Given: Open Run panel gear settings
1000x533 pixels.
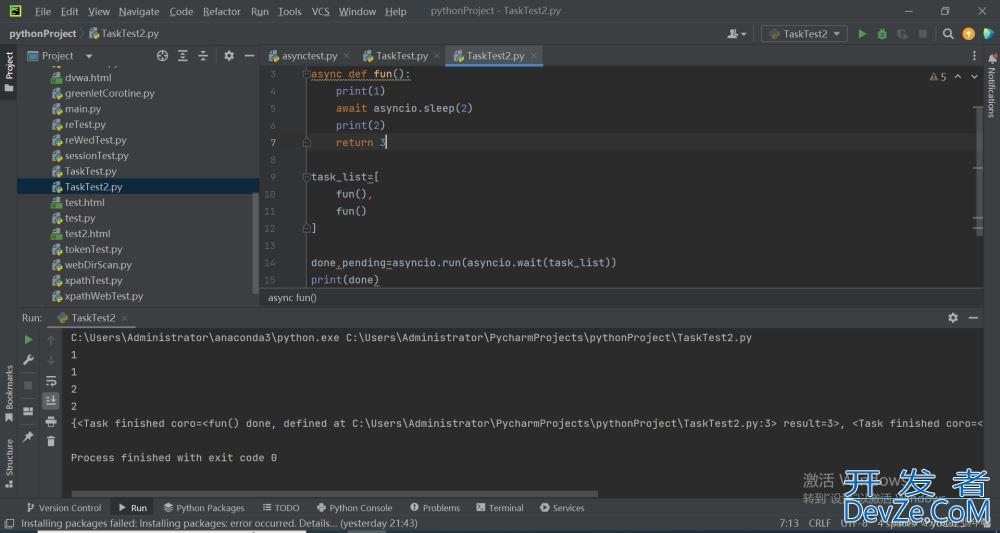Looking at the screenshot, I should 953,318.
